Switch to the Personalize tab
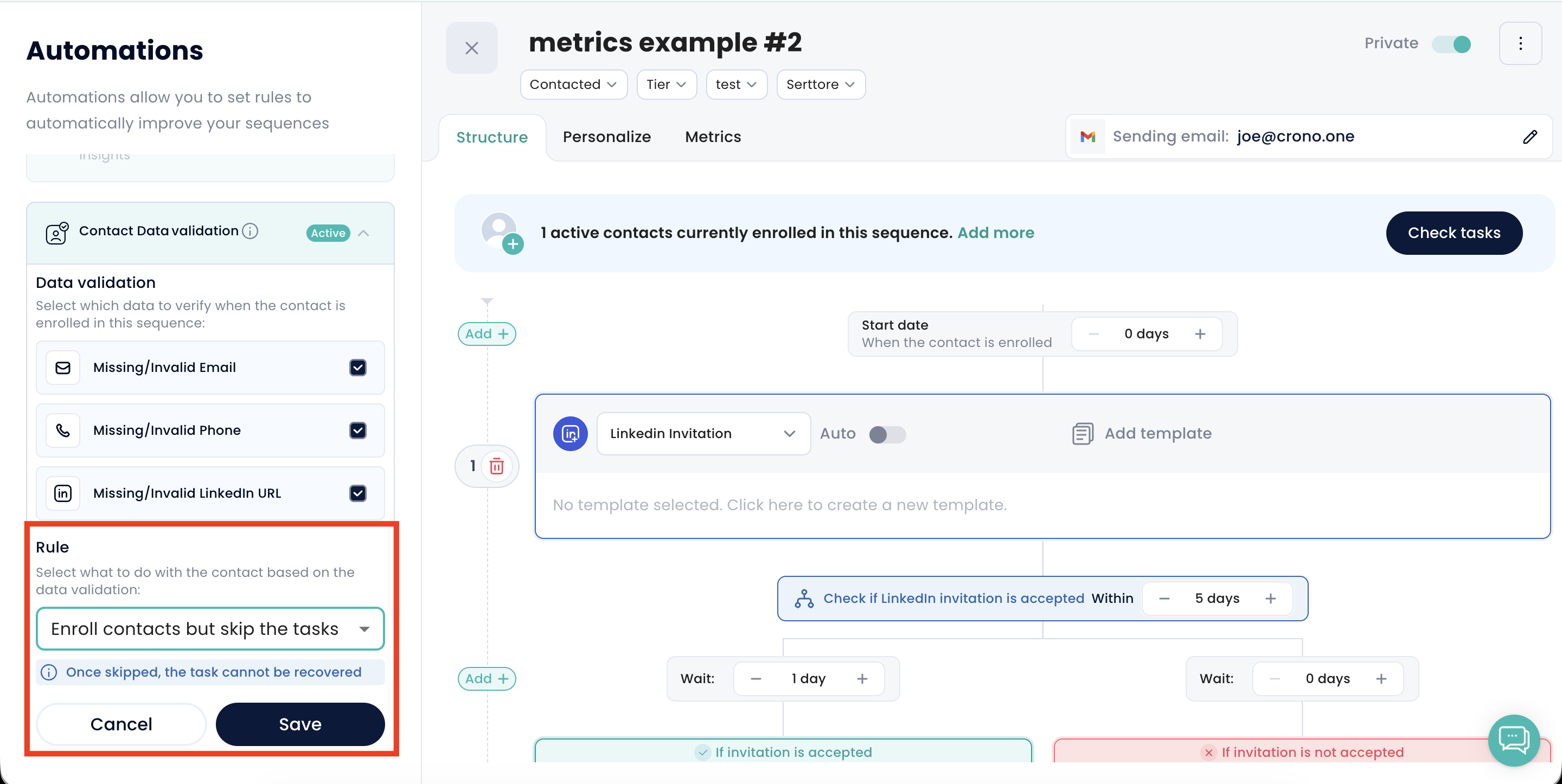The image size is (1562, 784). (x=606, y=137)
